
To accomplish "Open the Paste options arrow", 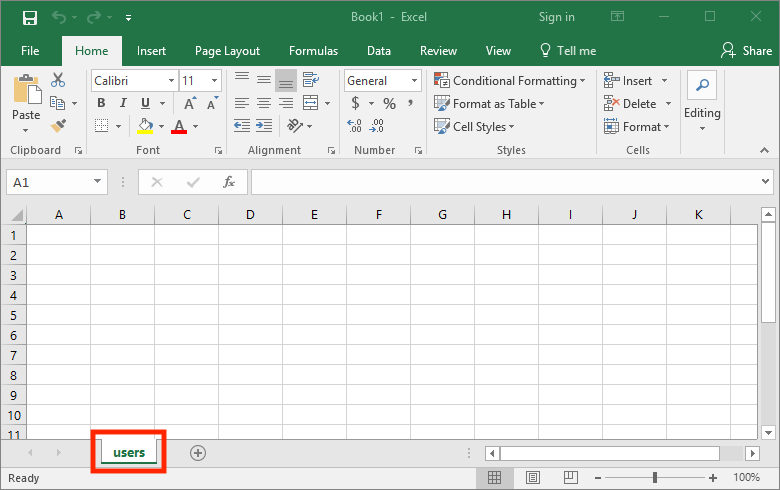I will 25,131.
